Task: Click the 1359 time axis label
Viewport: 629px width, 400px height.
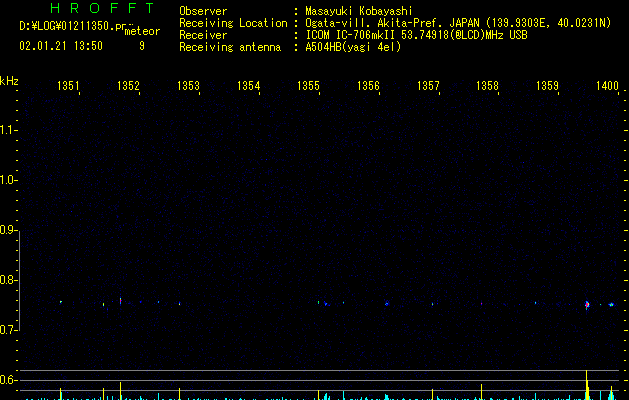Action: pos(547,85)
